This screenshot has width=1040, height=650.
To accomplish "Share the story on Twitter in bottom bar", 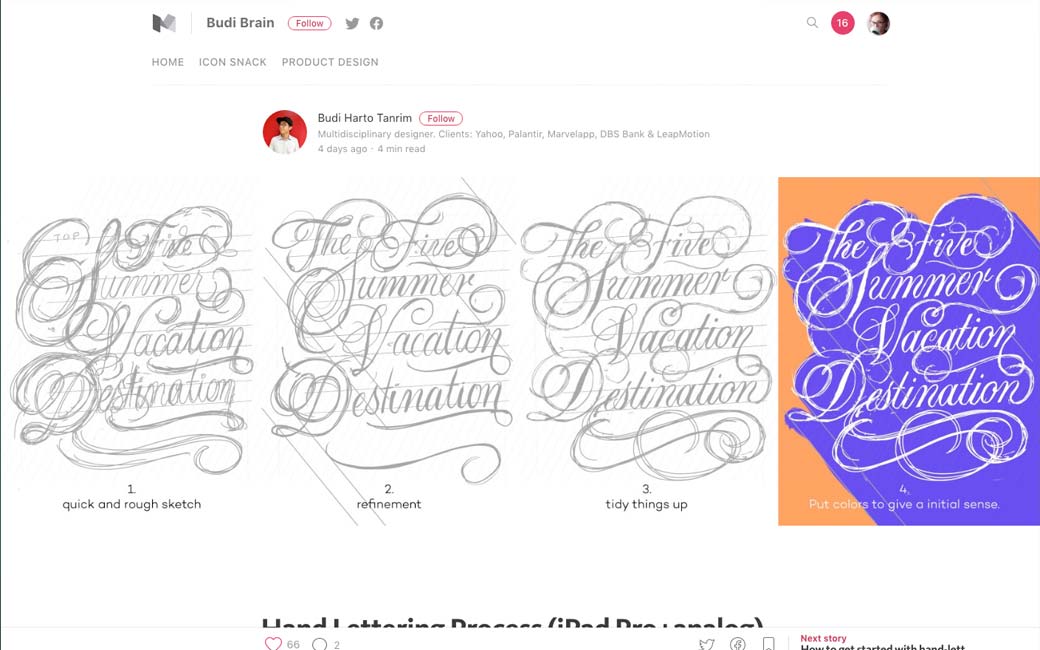I will (x=707, y=643).
